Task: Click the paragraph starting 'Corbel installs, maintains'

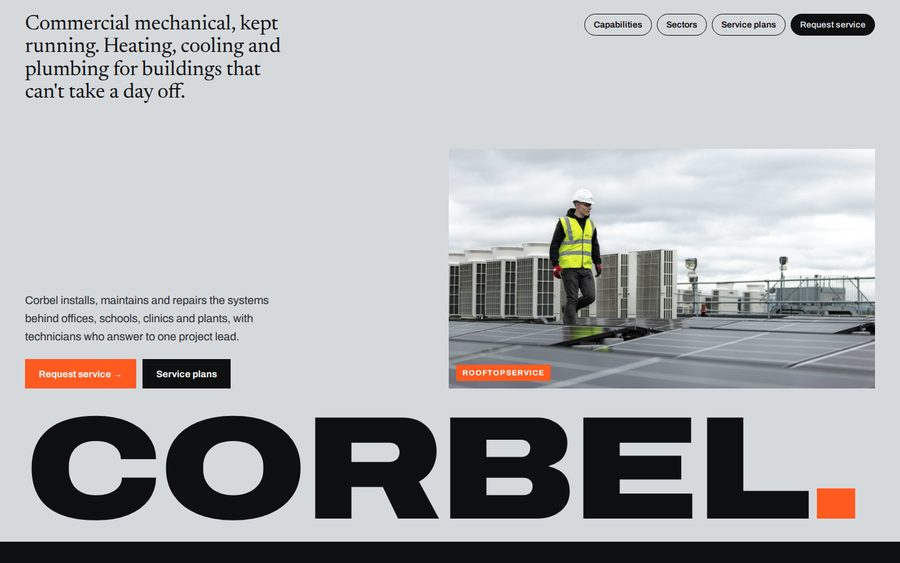Action: [147, 319]
